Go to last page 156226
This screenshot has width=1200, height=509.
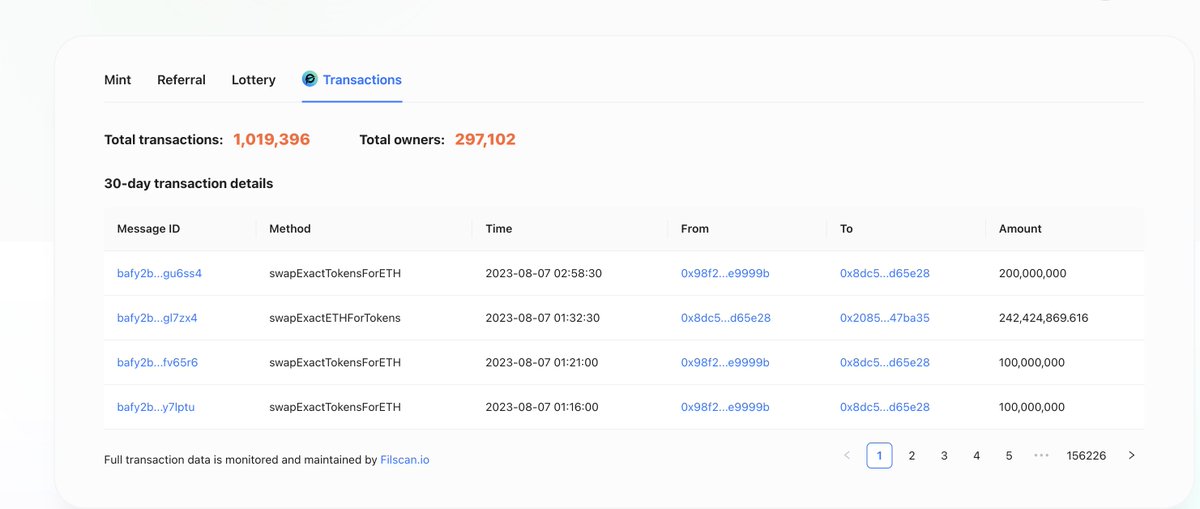pos(1086,455)
